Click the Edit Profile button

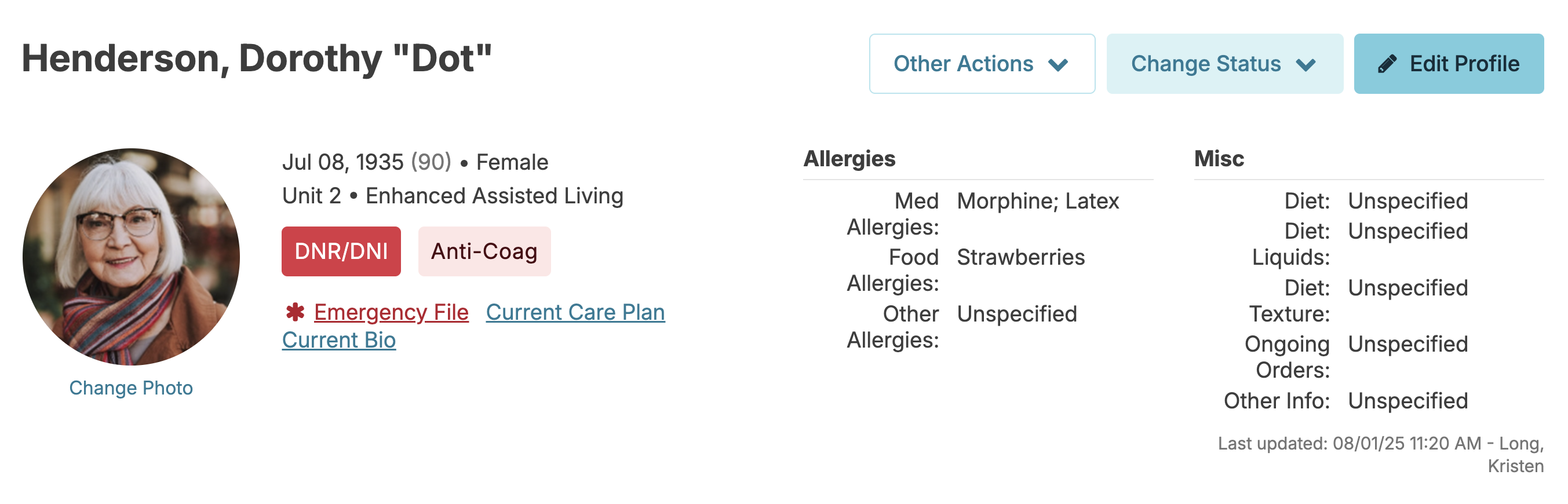(1449, 64)
